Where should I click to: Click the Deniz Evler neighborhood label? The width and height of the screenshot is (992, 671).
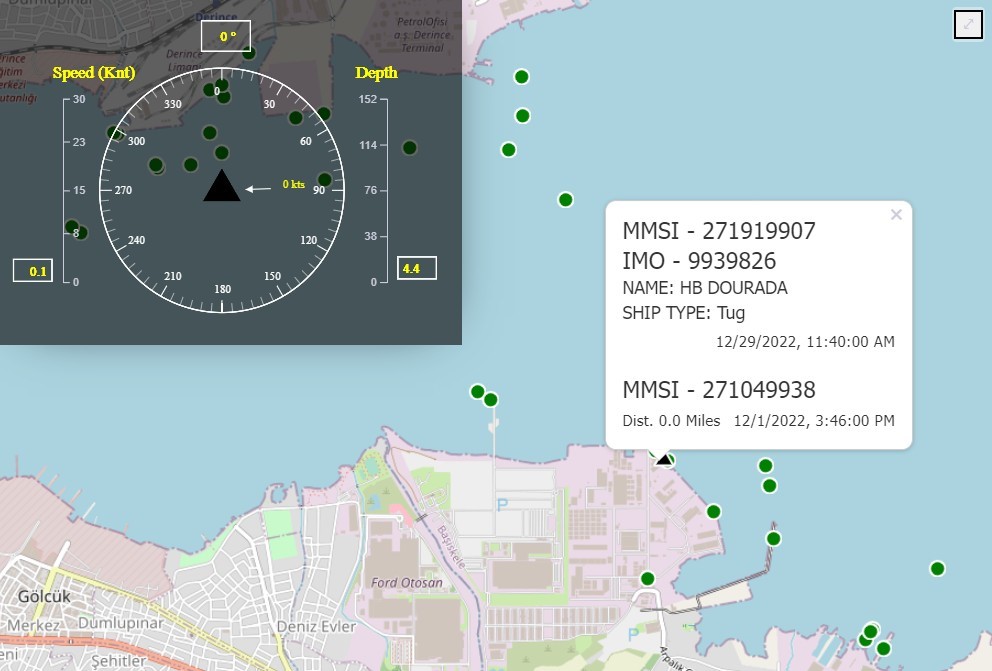[321, 626]
